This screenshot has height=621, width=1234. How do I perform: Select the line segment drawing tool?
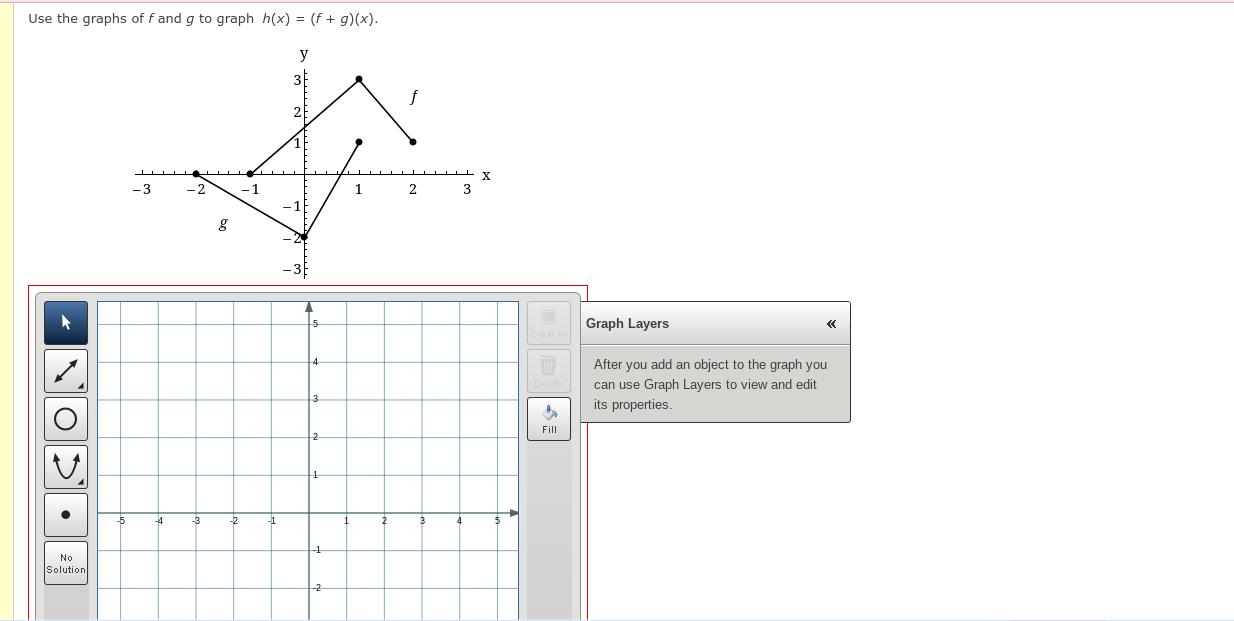(x=66, y=371)
